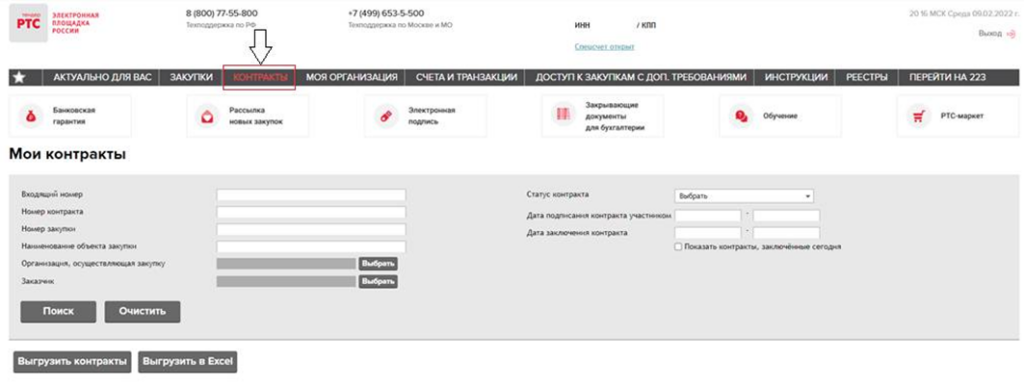Open the Обучение icon

(741, 116)
